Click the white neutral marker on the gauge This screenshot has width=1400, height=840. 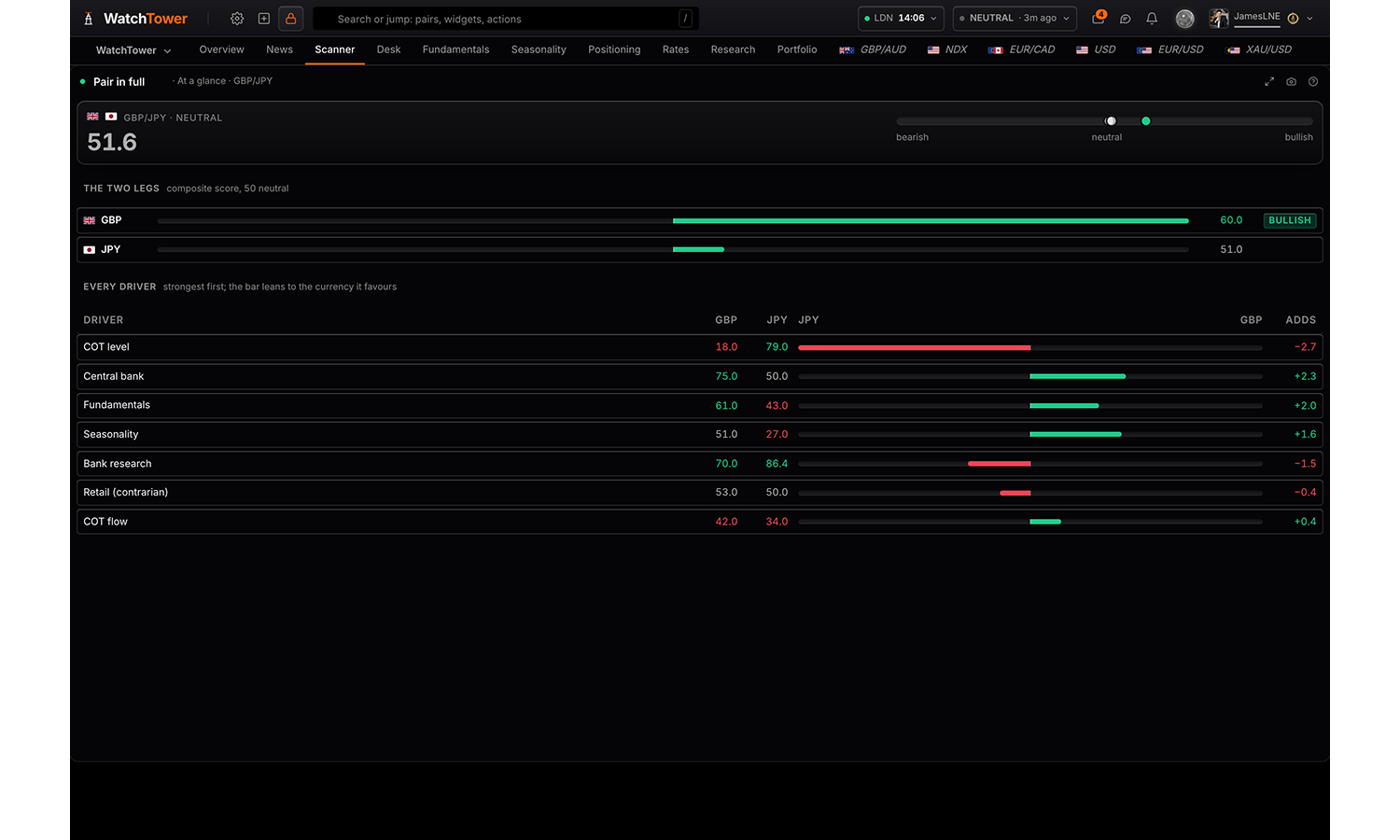point(1111,121)
